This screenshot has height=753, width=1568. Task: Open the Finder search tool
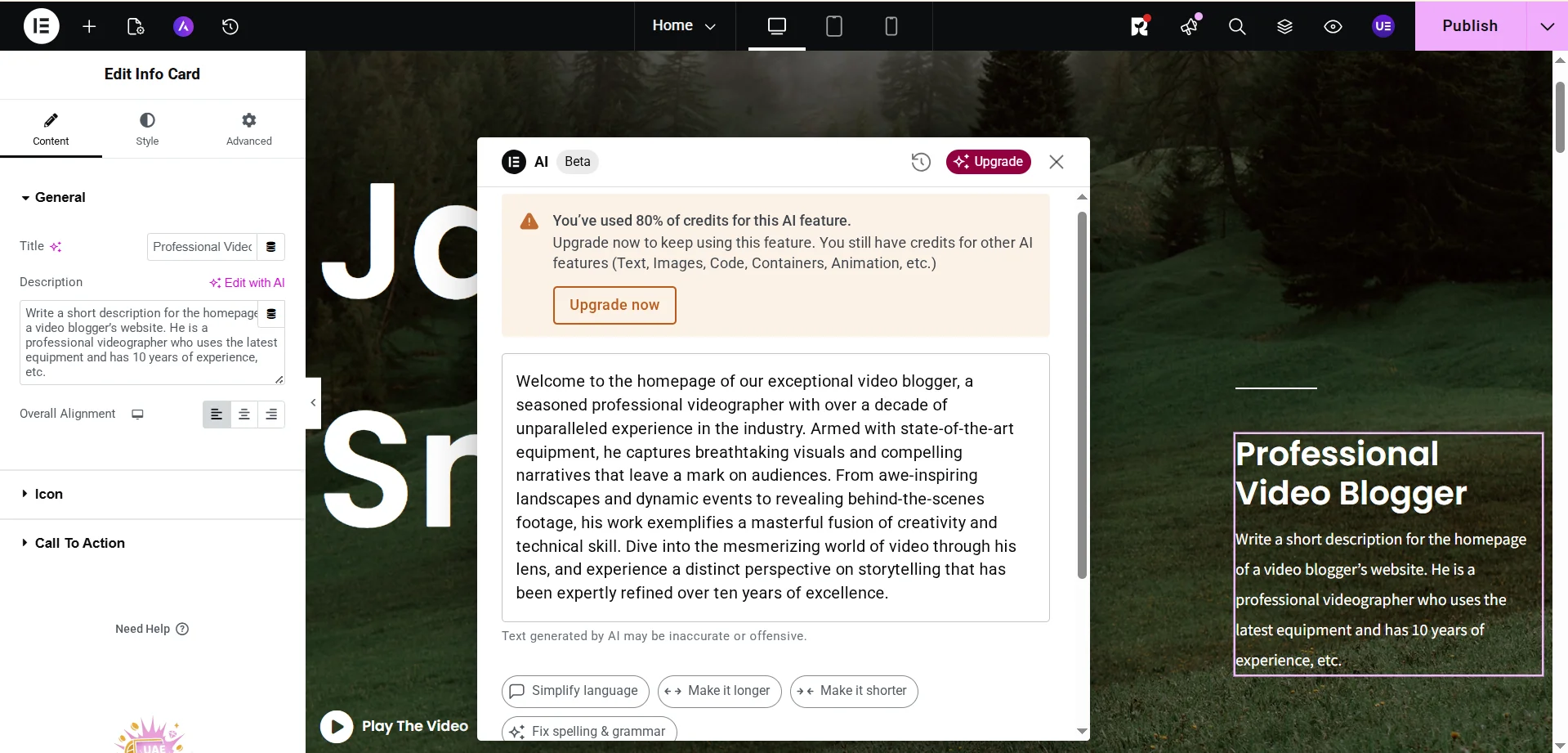[1236, 25]
